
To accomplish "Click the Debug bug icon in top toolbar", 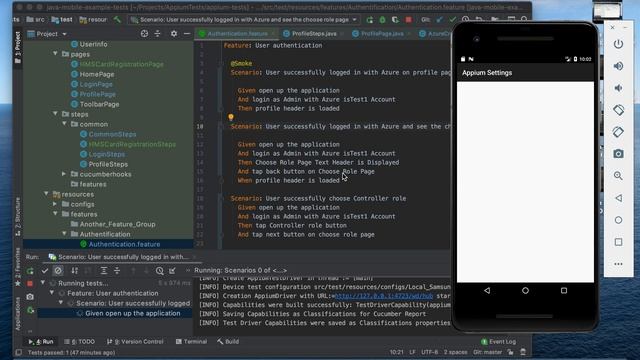I will point(382,20).
